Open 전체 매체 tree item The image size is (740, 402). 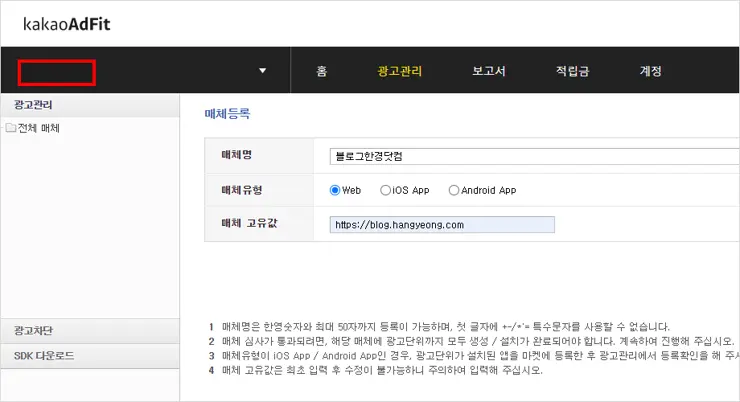point(38,128)
